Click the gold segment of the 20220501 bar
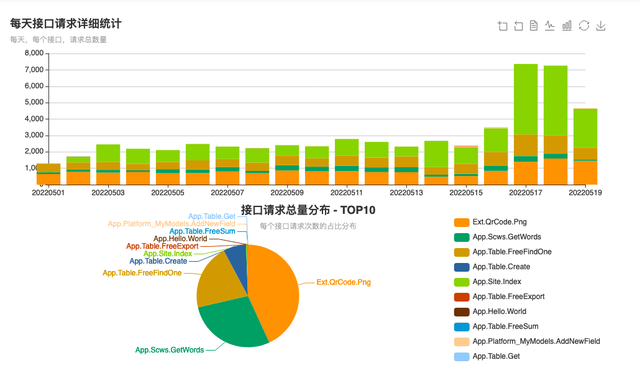 coord(49,168)
